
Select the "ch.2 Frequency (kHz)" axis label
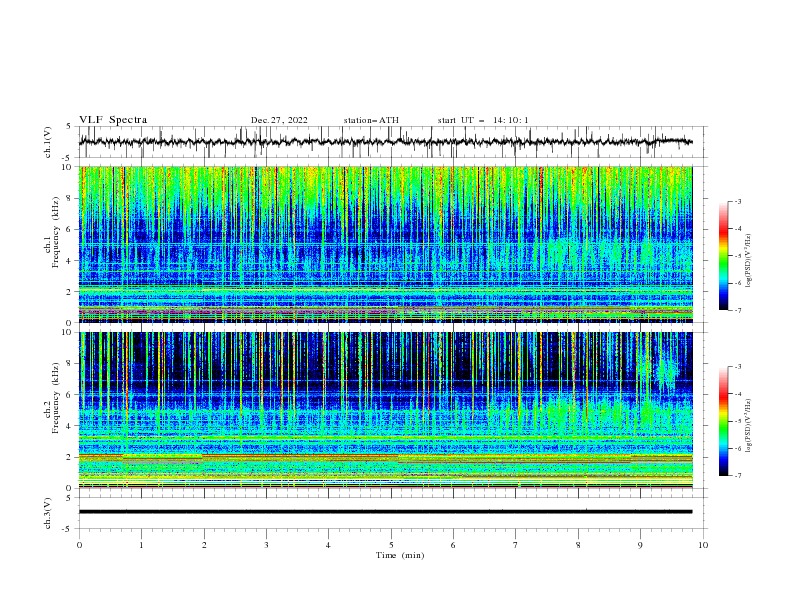[x=52, y=398]
